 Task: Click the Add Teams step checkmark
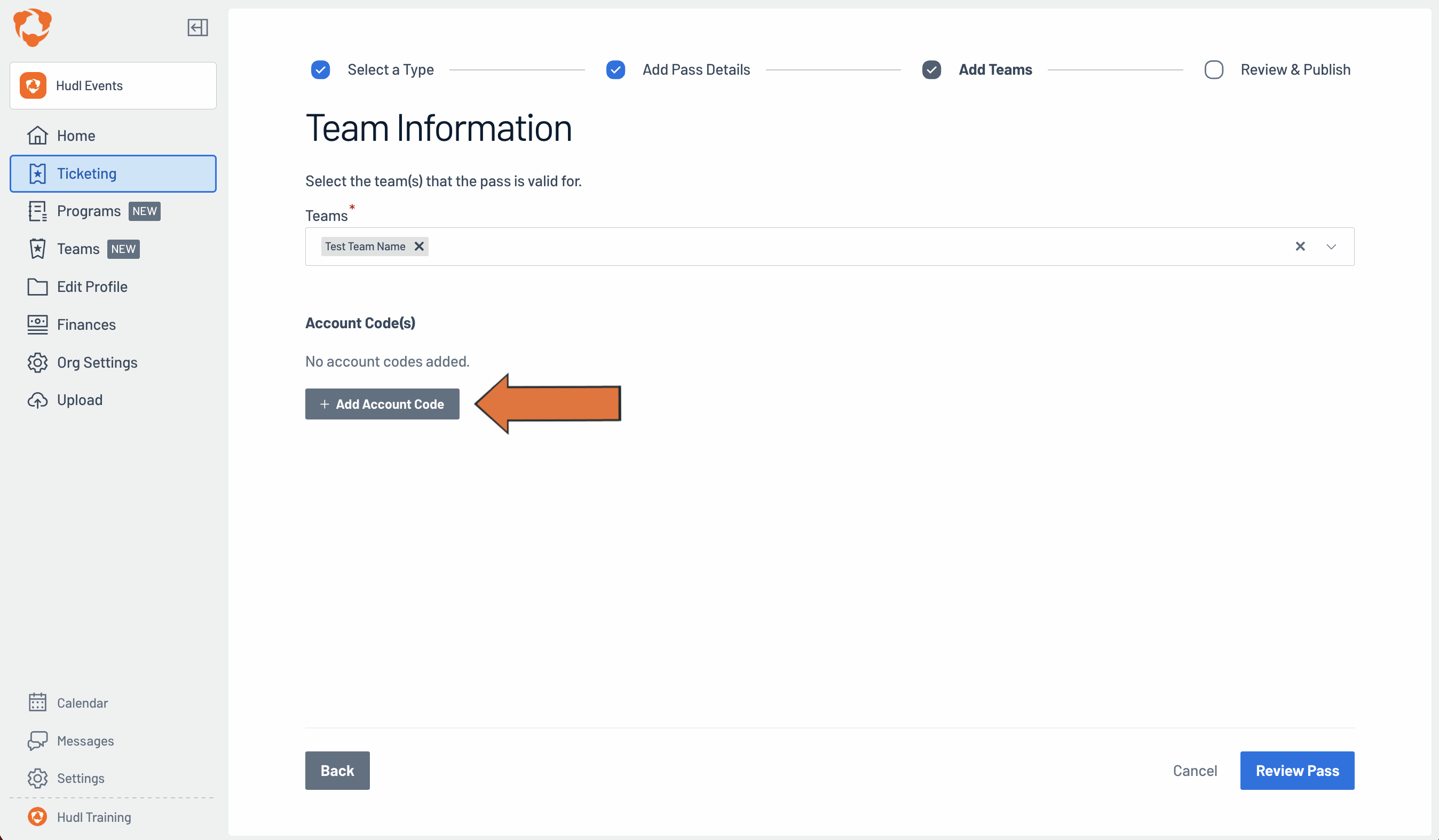click(931, 70)
